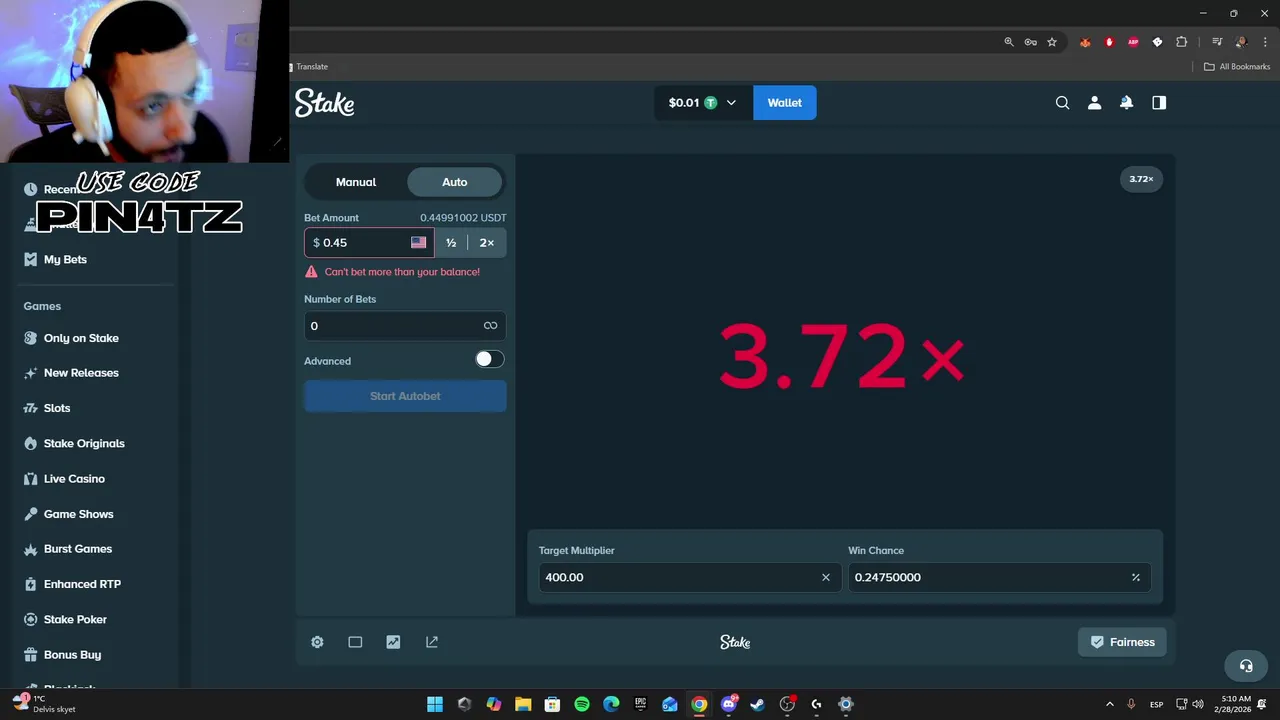Open My Bets in sidebar
Screen dimensions: 1280x720
[x=65, y=259]
